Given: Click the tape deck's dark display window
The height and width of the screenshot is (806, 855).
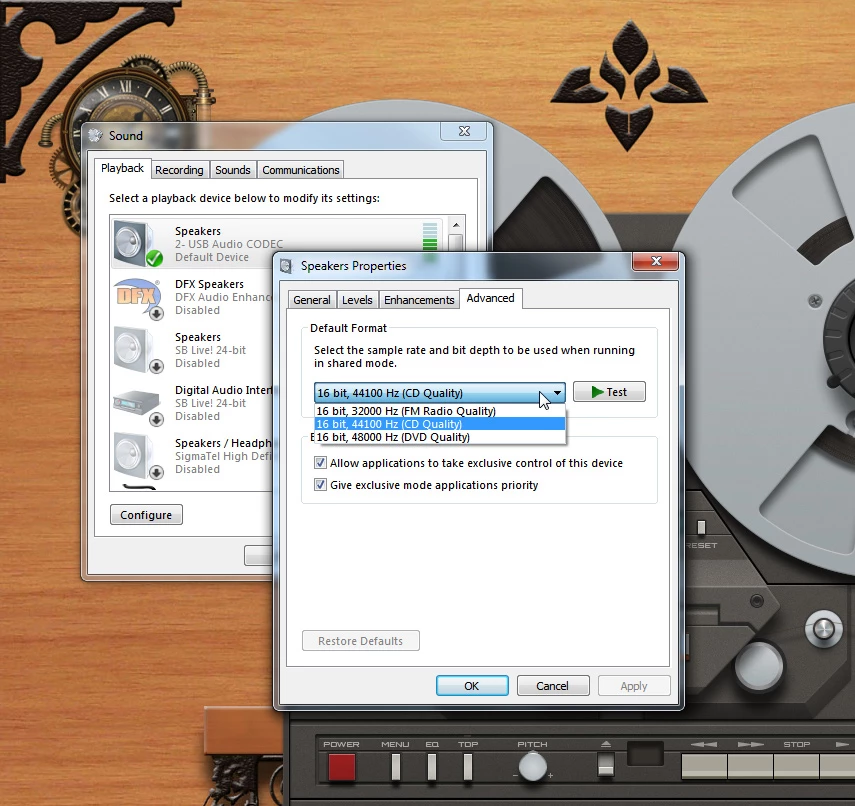Looking at the screenshot, I should [645, 754].
